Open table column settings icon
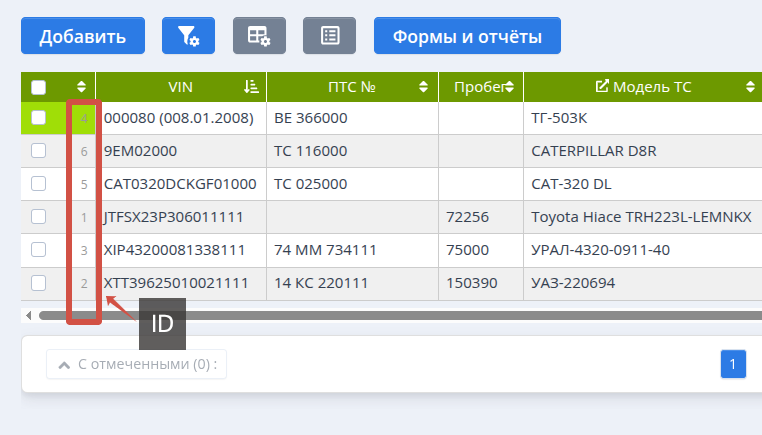The width and height of the screenshot is (762, 435). tap(259, 37)
